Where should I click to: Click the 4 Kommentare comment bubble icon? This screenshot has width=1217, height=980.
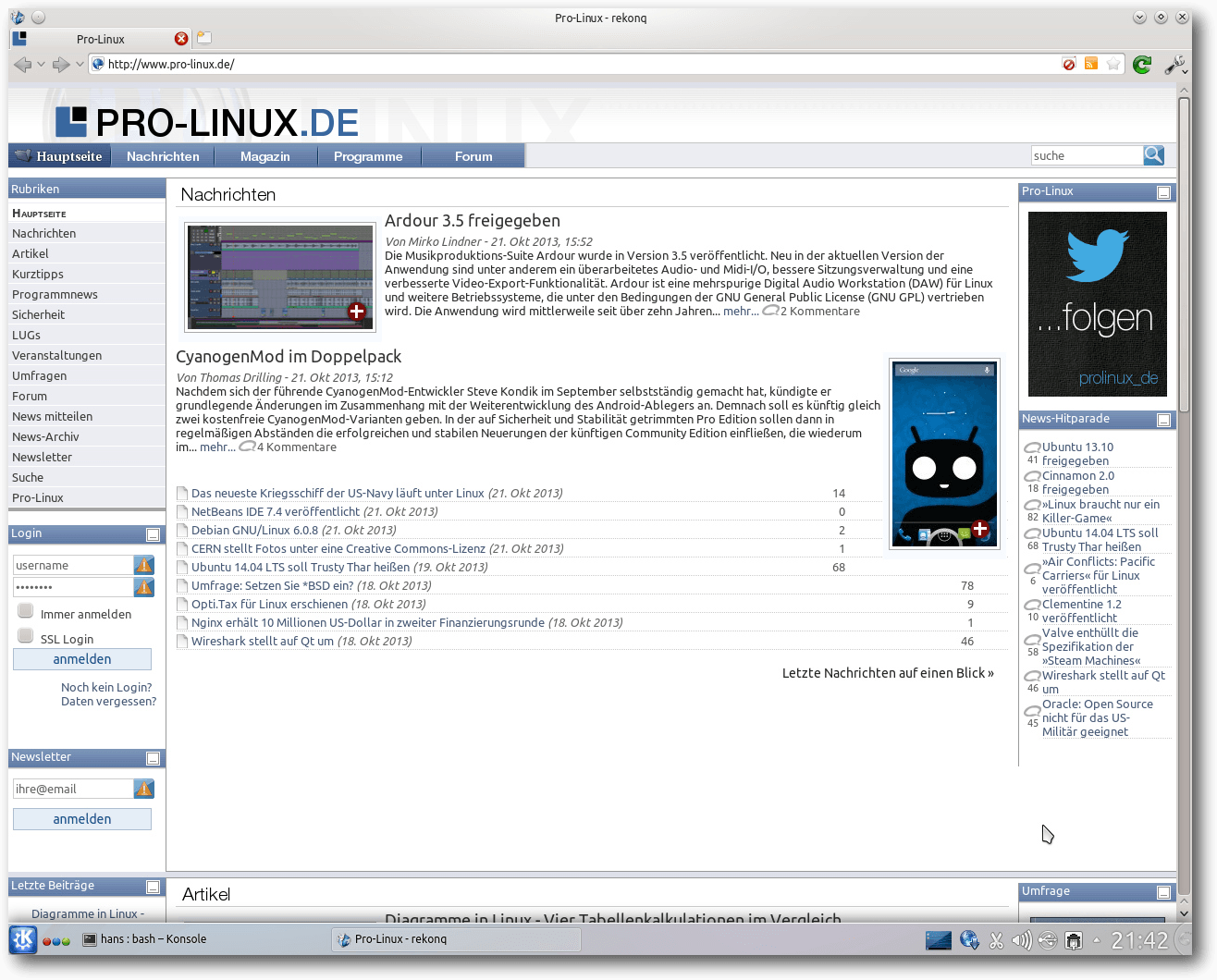click(247, 447)
